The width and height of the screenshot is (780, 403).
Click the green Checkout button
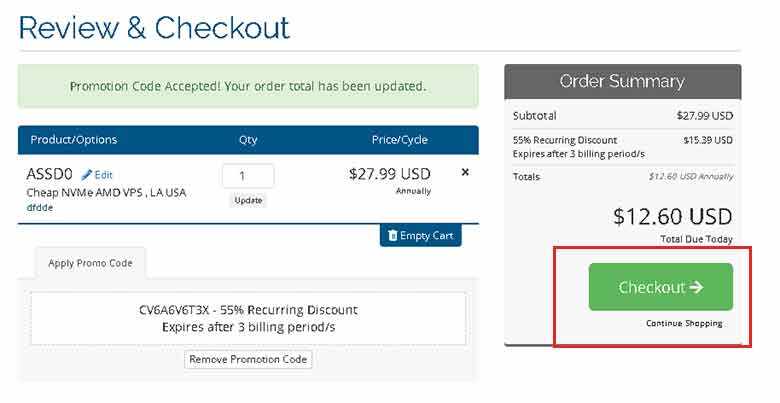pyautogui.click(x=661, y=287)
